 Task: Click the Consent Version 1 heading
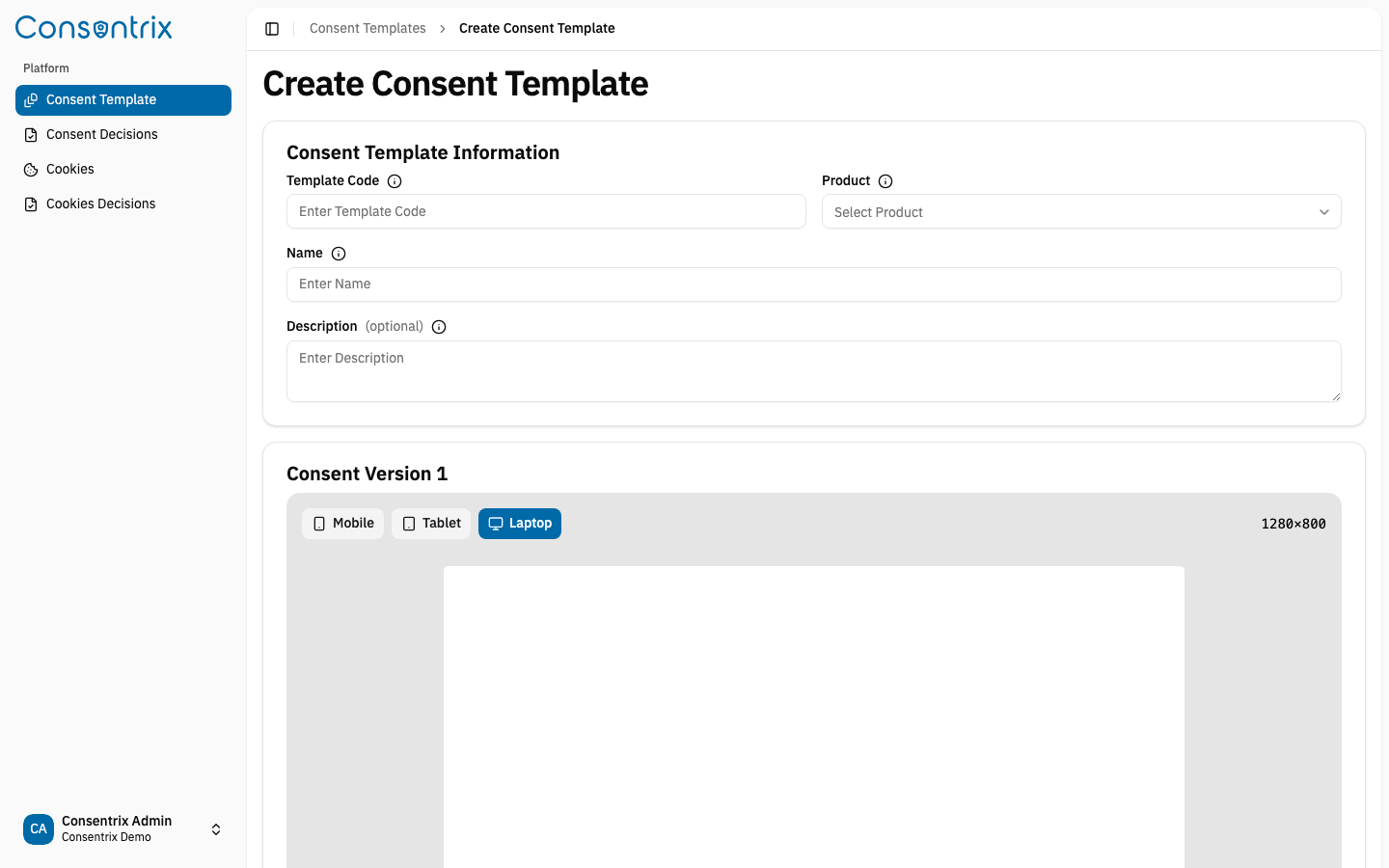(368, 475)
